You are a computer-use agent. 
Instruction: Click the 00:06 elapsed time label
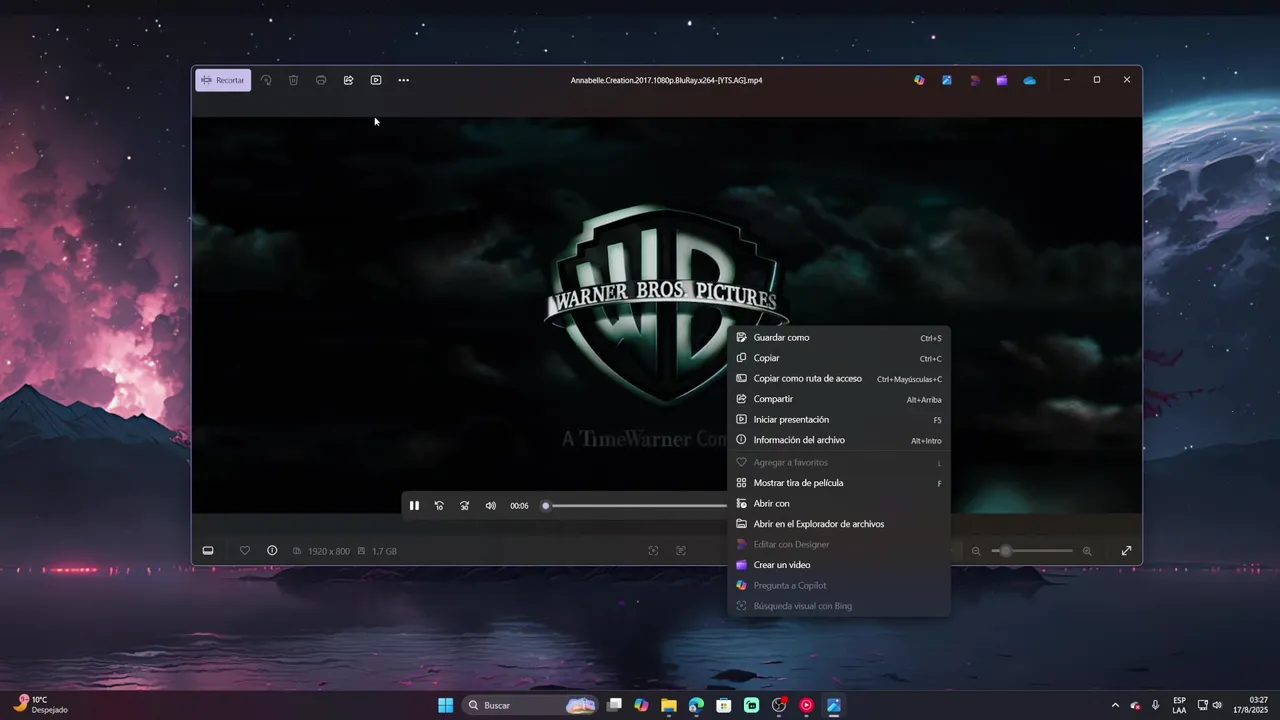519,506
